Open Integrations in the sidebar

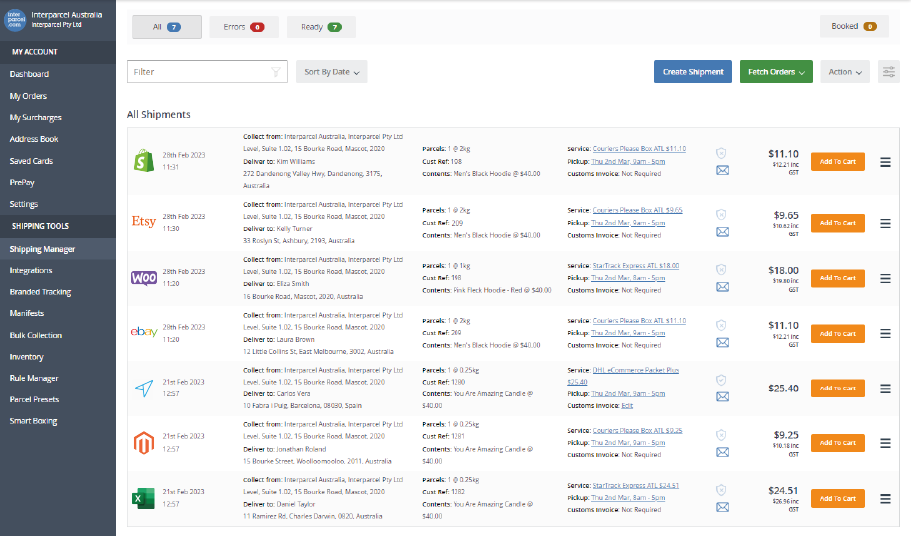(x=31, y=270)
